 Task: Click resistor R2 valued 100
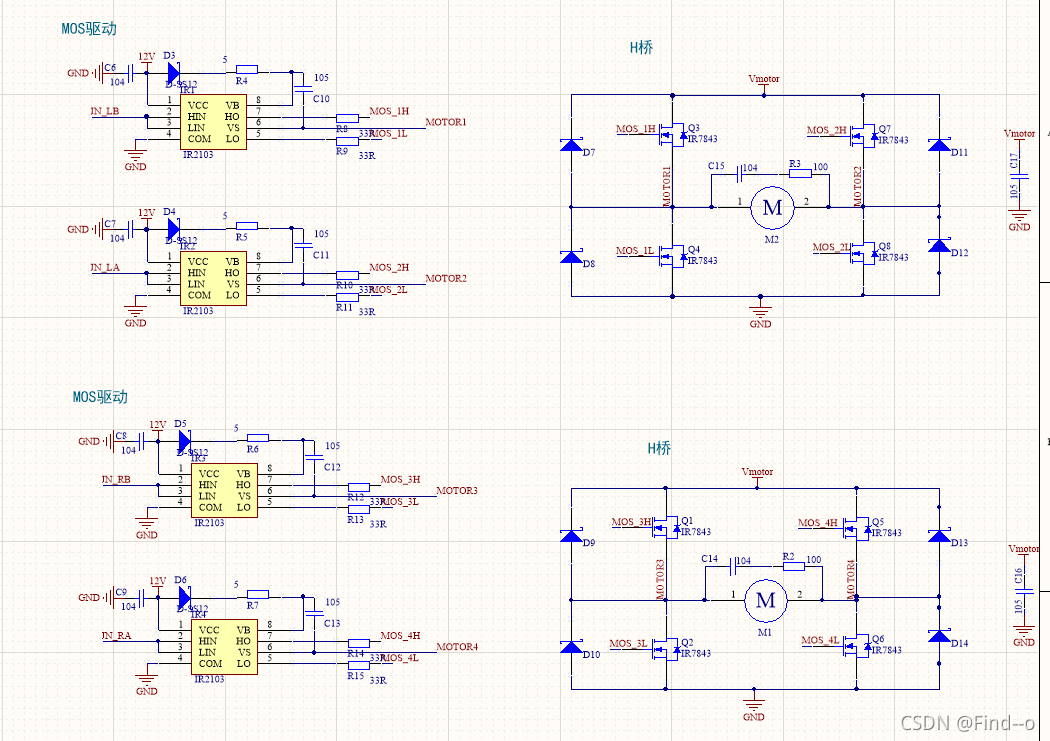pos(794,566)
